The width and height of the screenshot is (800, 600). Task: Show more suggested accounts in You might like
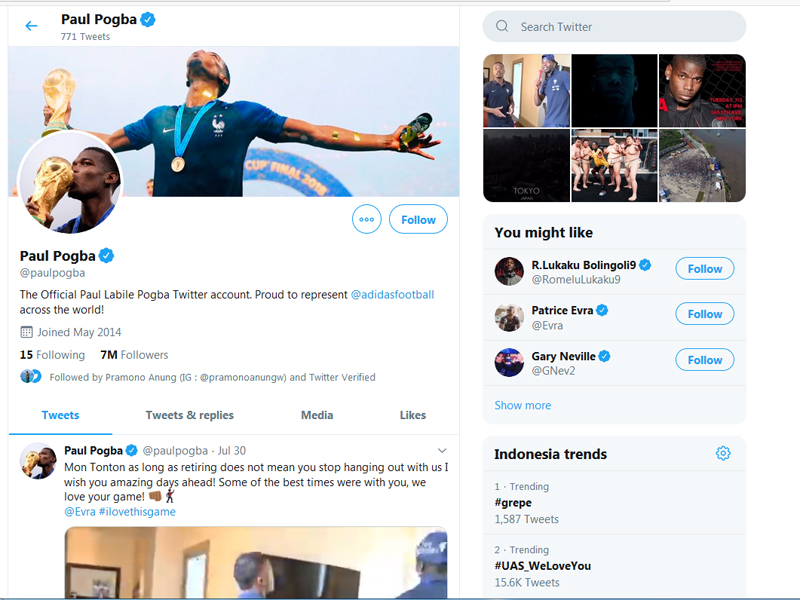[x=522, y=405]
